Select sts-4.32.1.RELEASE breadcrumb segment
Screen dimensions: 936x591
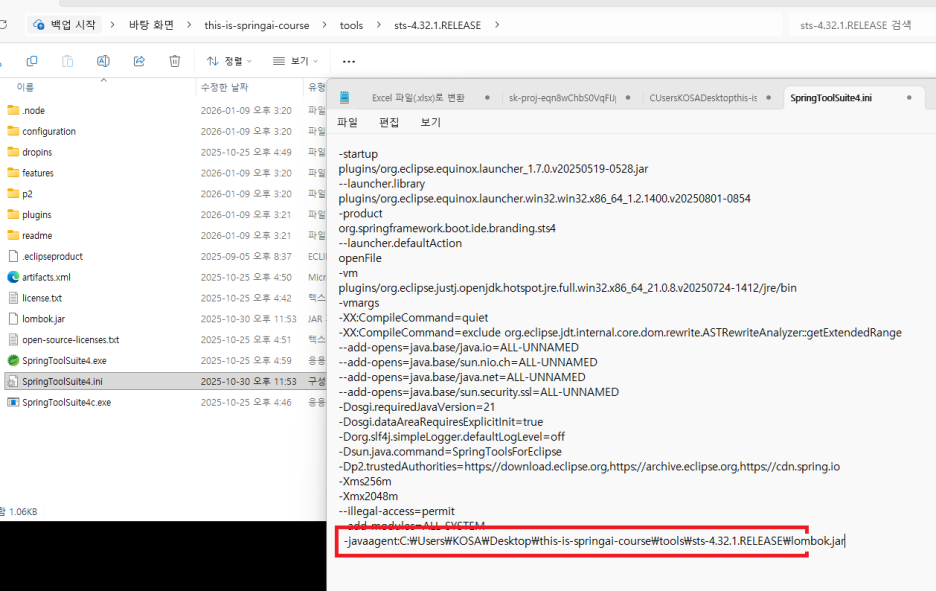(x=438, y=25)
